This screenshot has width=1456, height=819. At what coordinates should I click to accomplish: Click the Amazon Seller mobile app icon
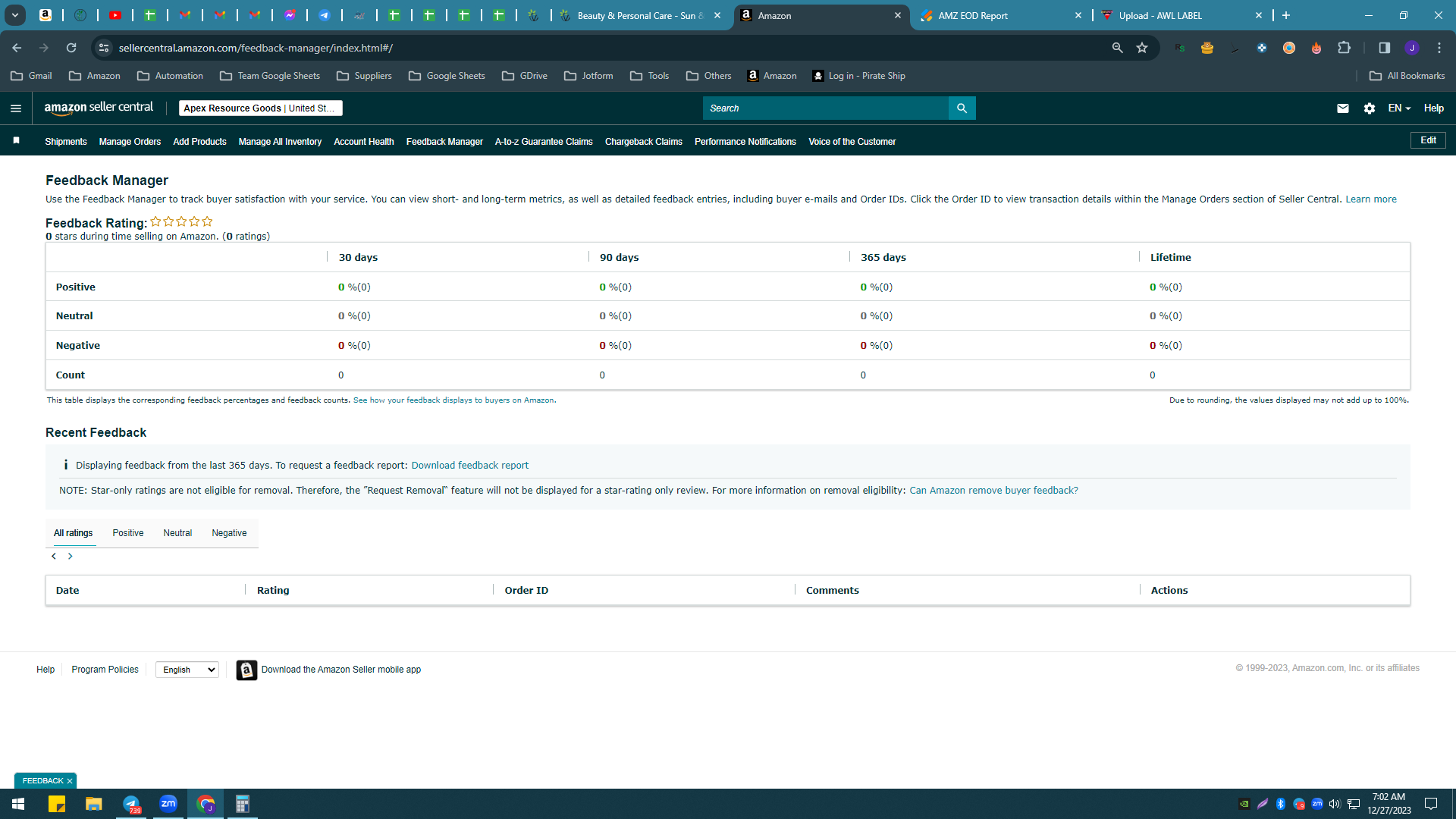coord(246,670)
